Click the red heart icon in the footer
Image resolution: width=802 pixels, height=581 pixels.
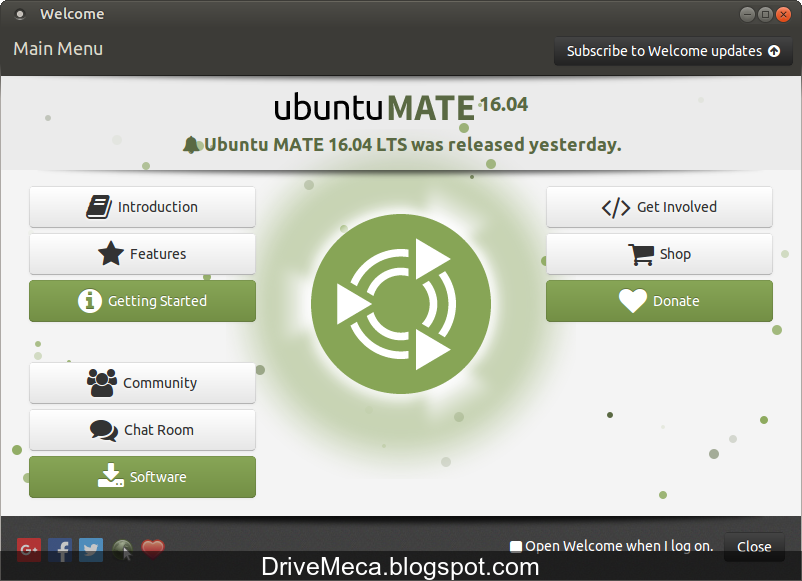(x=152, y=549)
